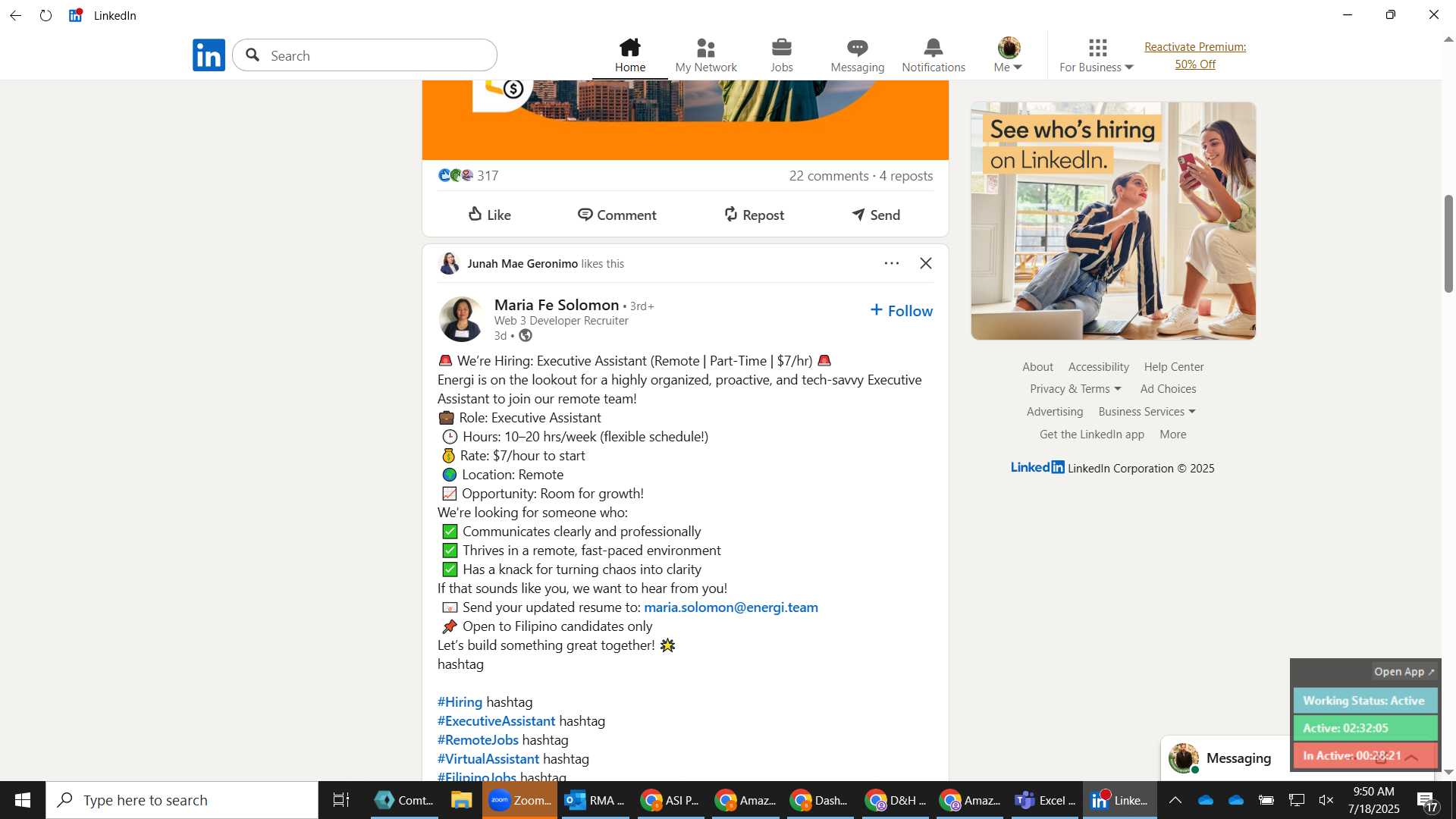Screen dimensions: 1456x819
Task: View Notifications
Action: click(x=934, y=55)
